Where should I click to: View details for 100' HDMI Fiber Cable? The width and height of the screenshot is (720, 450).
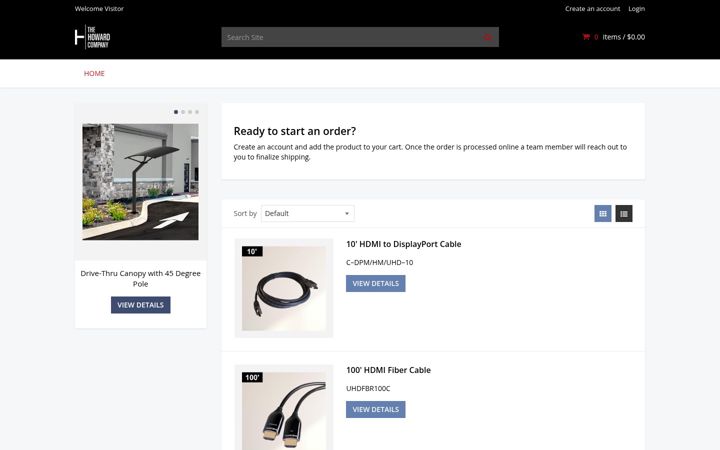coord(376,410)
